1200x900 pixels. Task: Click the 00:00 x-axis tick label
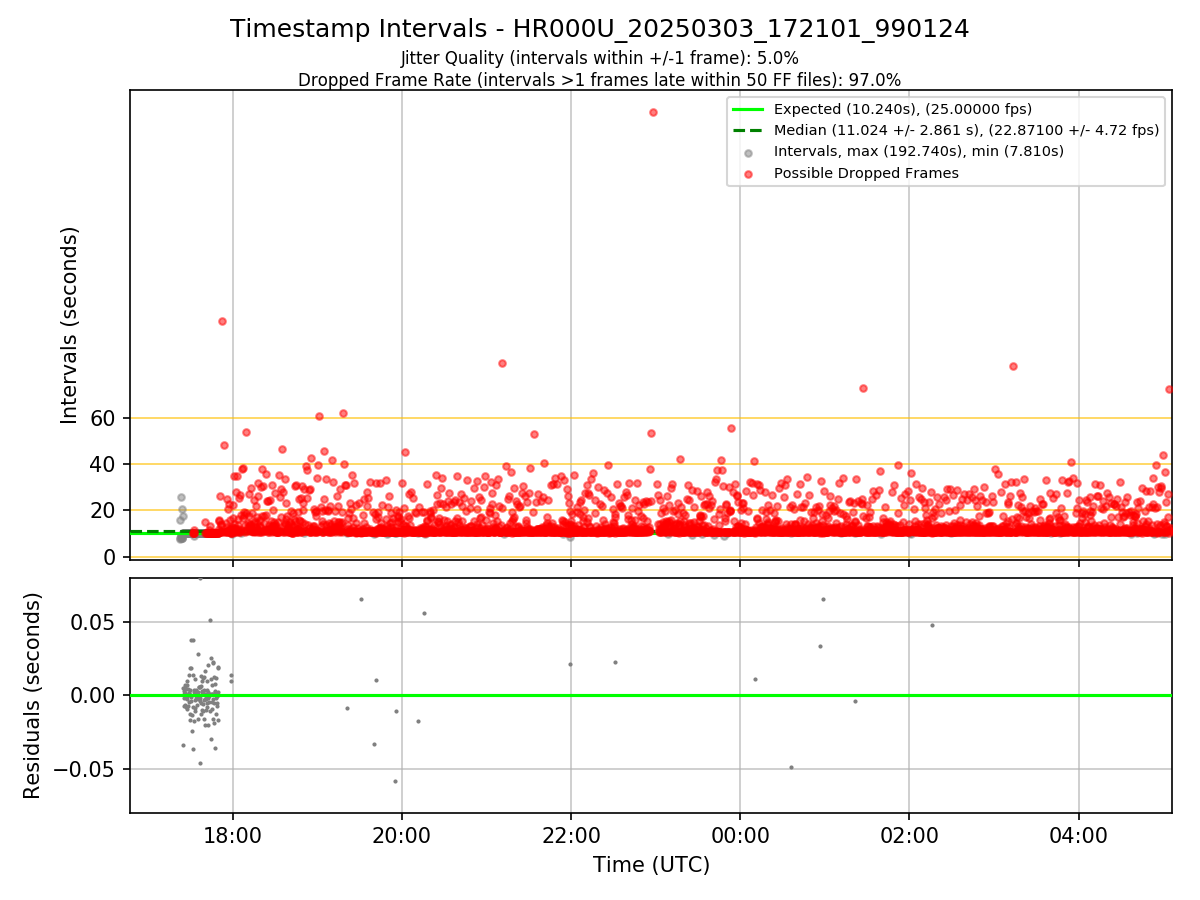pos(740,834)
